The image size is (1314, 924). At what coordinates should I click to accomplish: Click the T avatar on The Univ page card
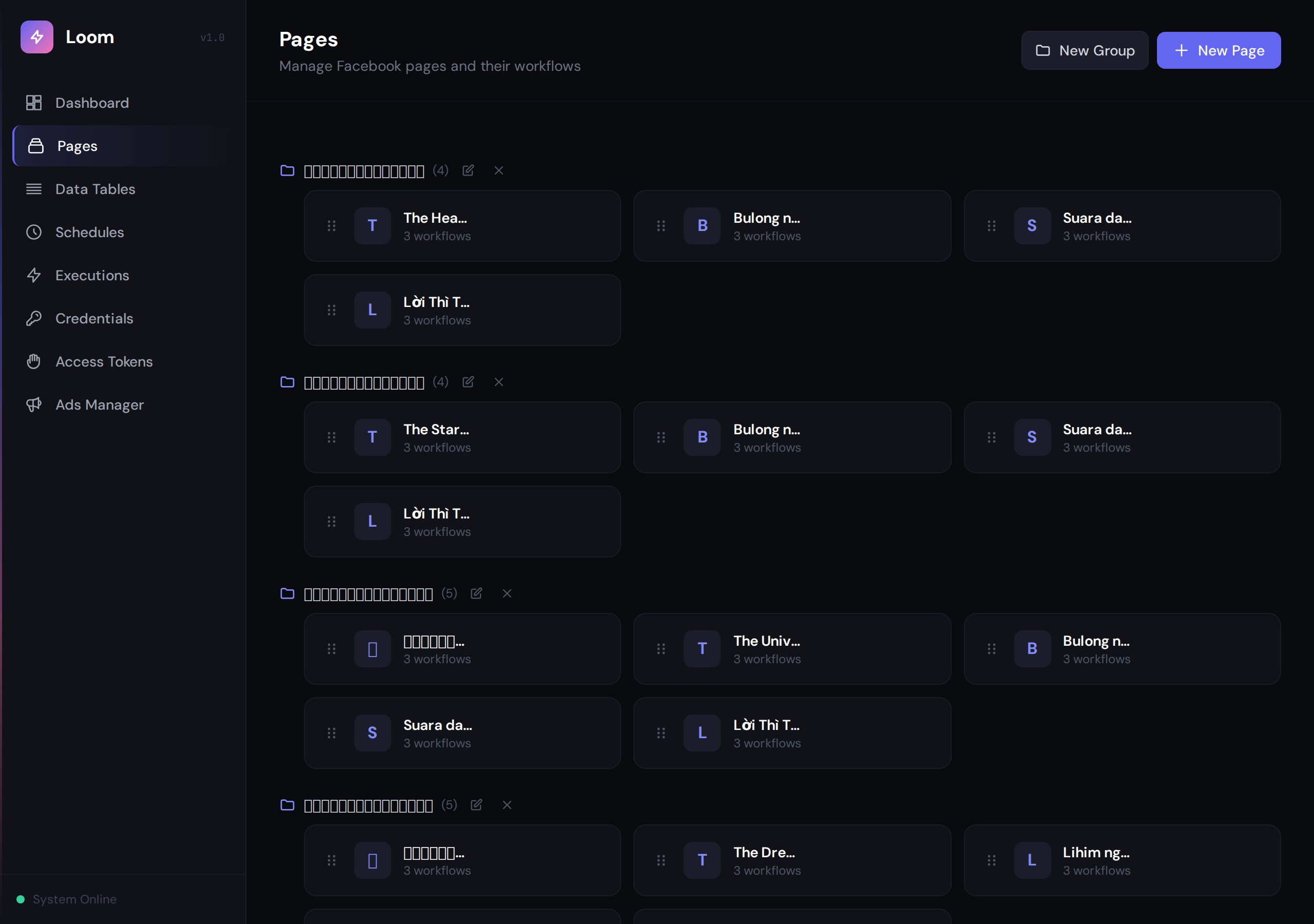702,649
